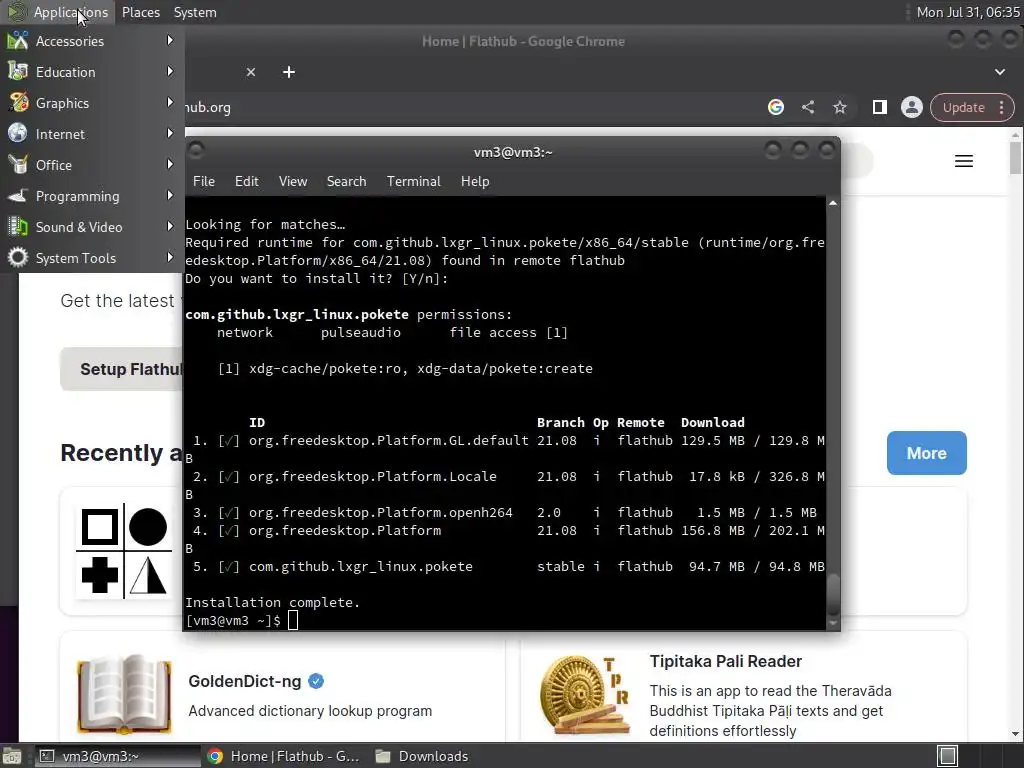Viewport: 1024px width, 768px height.
Task: Click the terminal title vm3@vm3:~
Action: tap(513, 152)
